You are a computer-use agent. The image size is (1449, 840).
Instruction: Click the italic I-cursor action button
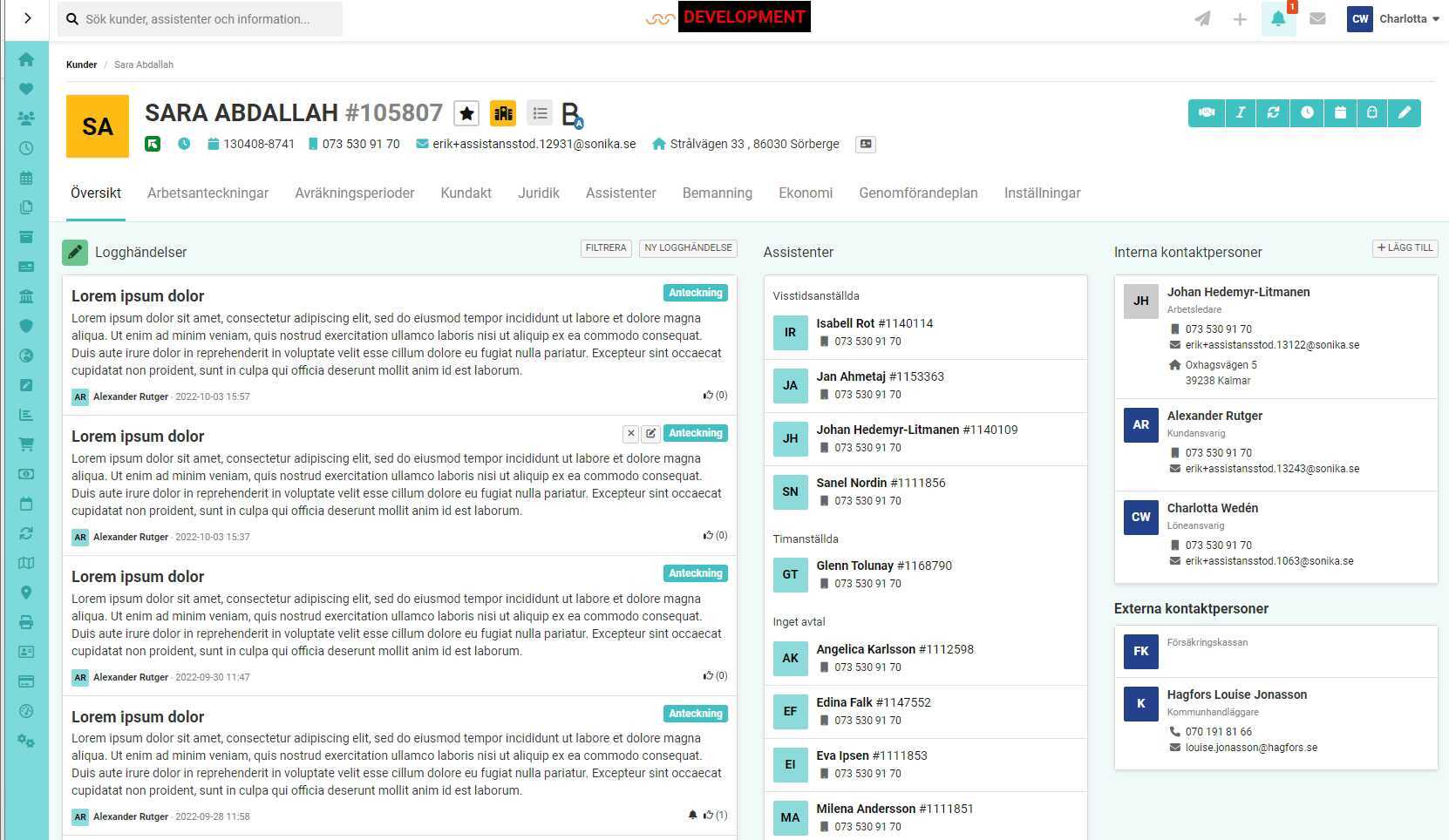tap(1240, 113)
